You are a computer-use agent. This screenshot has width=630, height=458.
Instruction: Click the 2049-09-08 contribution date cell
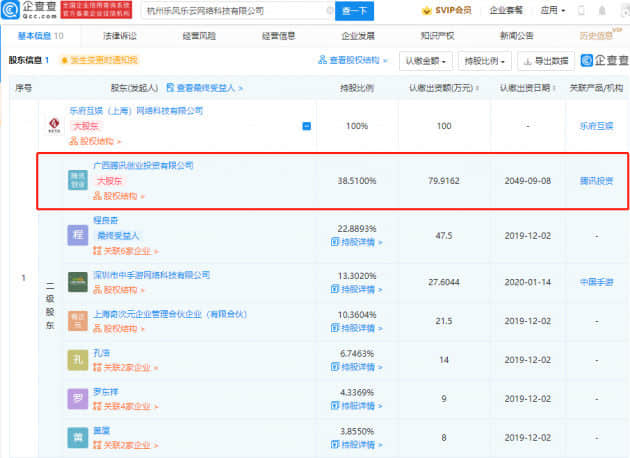[528, 181]
